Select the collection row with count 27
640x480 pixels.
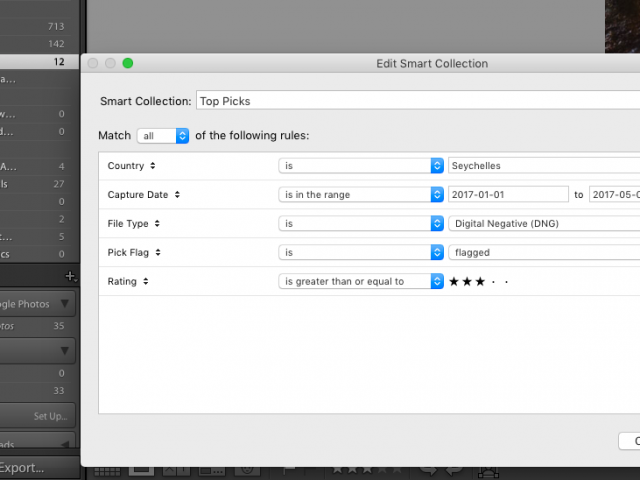tap(39, 184)
